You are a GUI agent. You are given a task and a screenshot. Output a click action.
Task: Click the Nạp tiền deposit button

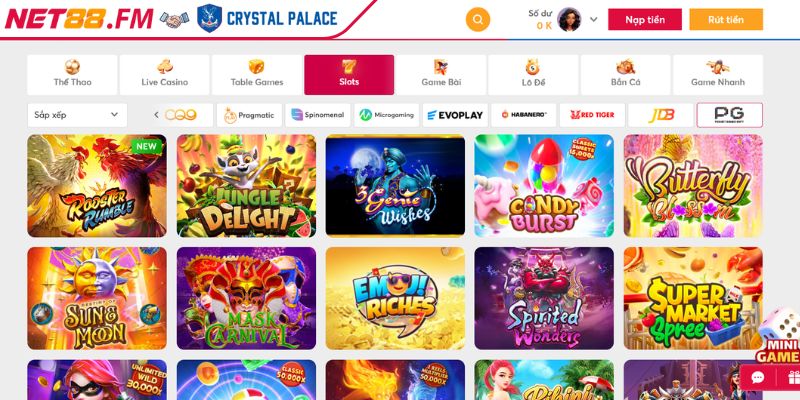coord(645,19)
